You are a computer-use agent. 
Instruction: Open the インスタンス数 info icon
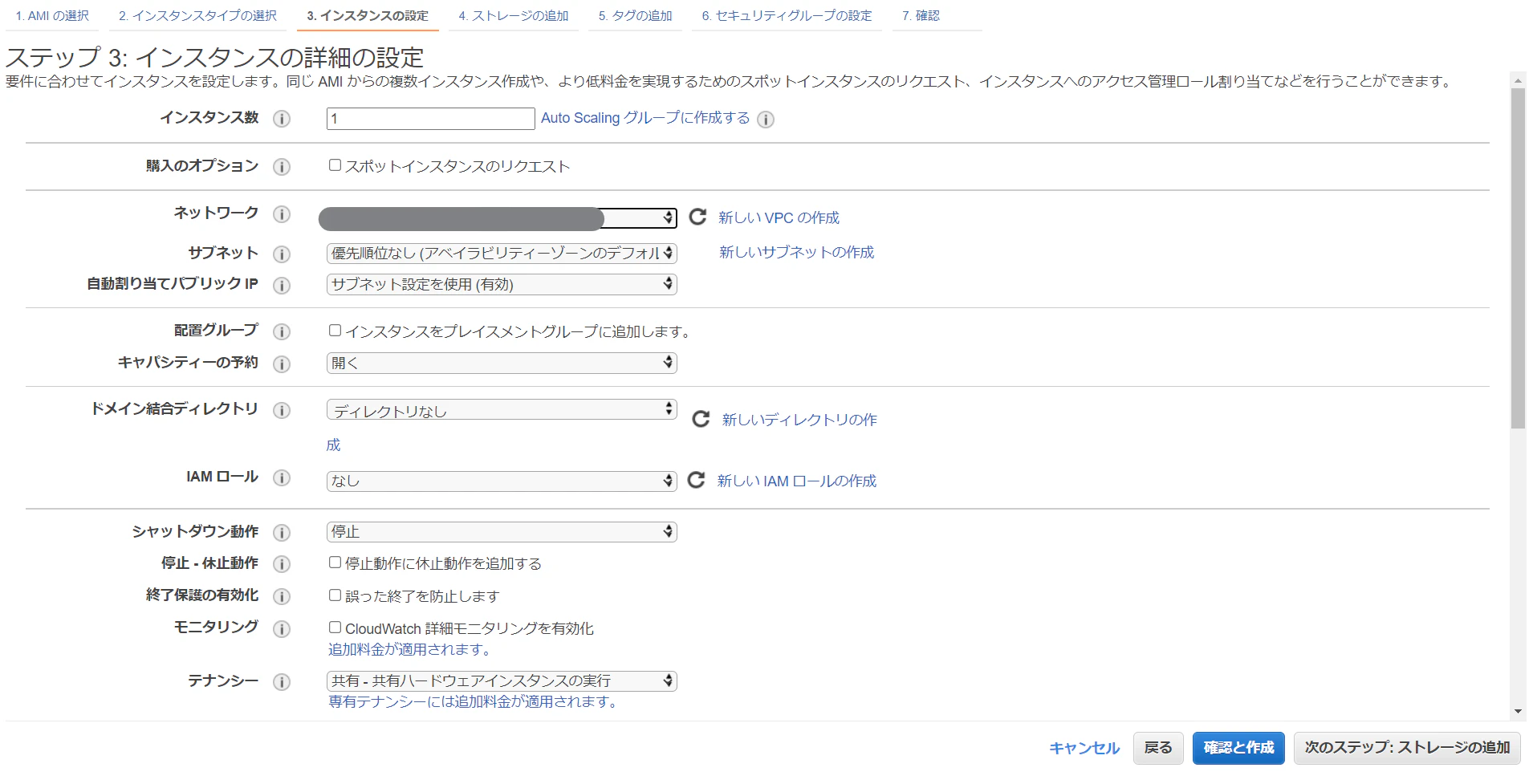[x=282, y=119]
